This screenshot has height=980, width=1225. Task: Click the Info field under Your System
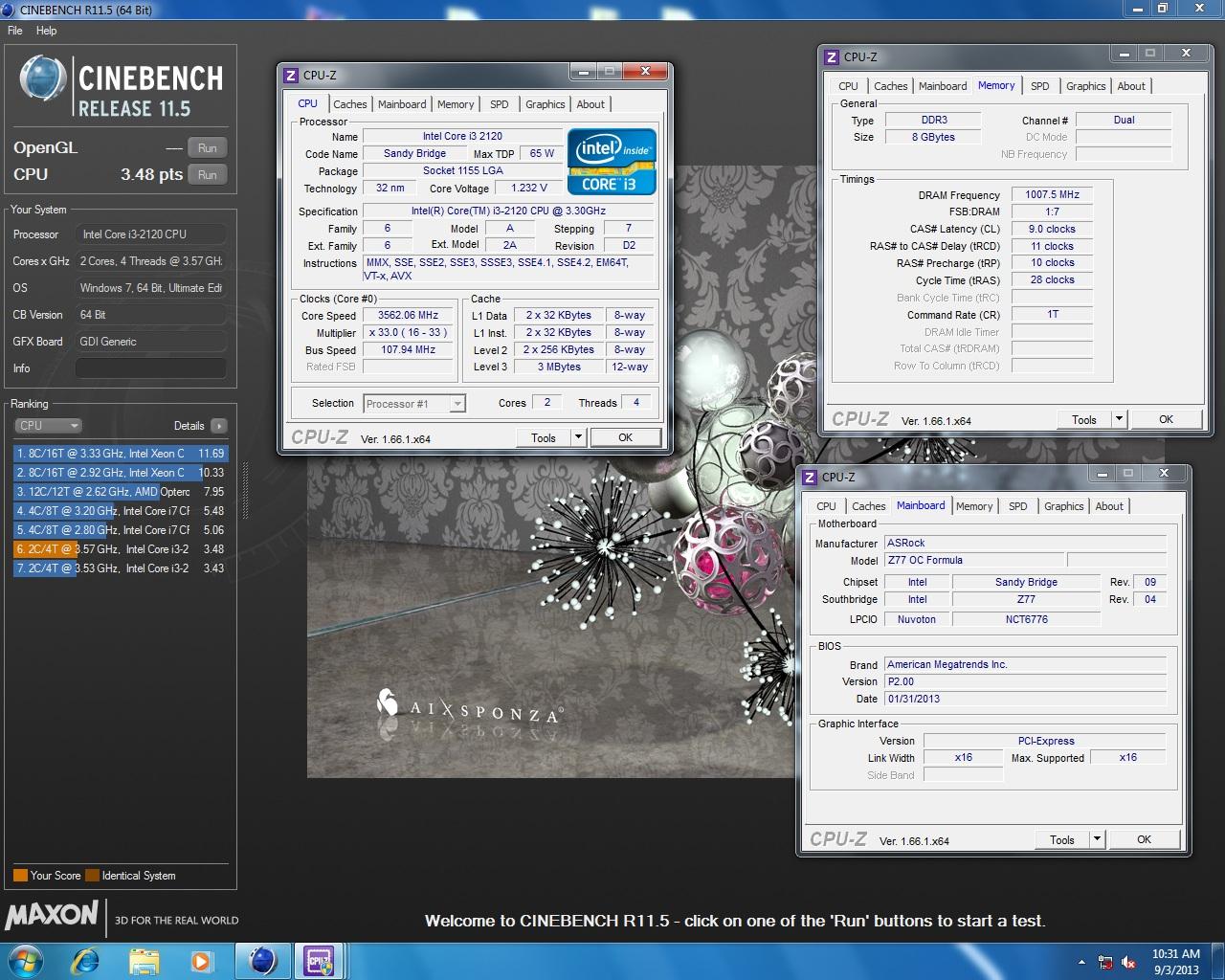(x=151, y=368)
